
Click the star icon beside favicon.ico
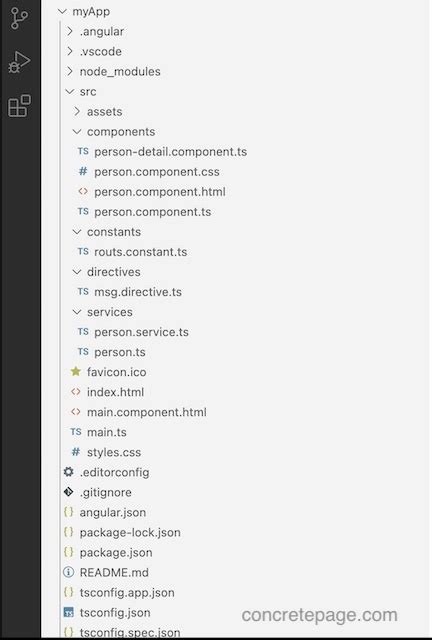[76, 371]
